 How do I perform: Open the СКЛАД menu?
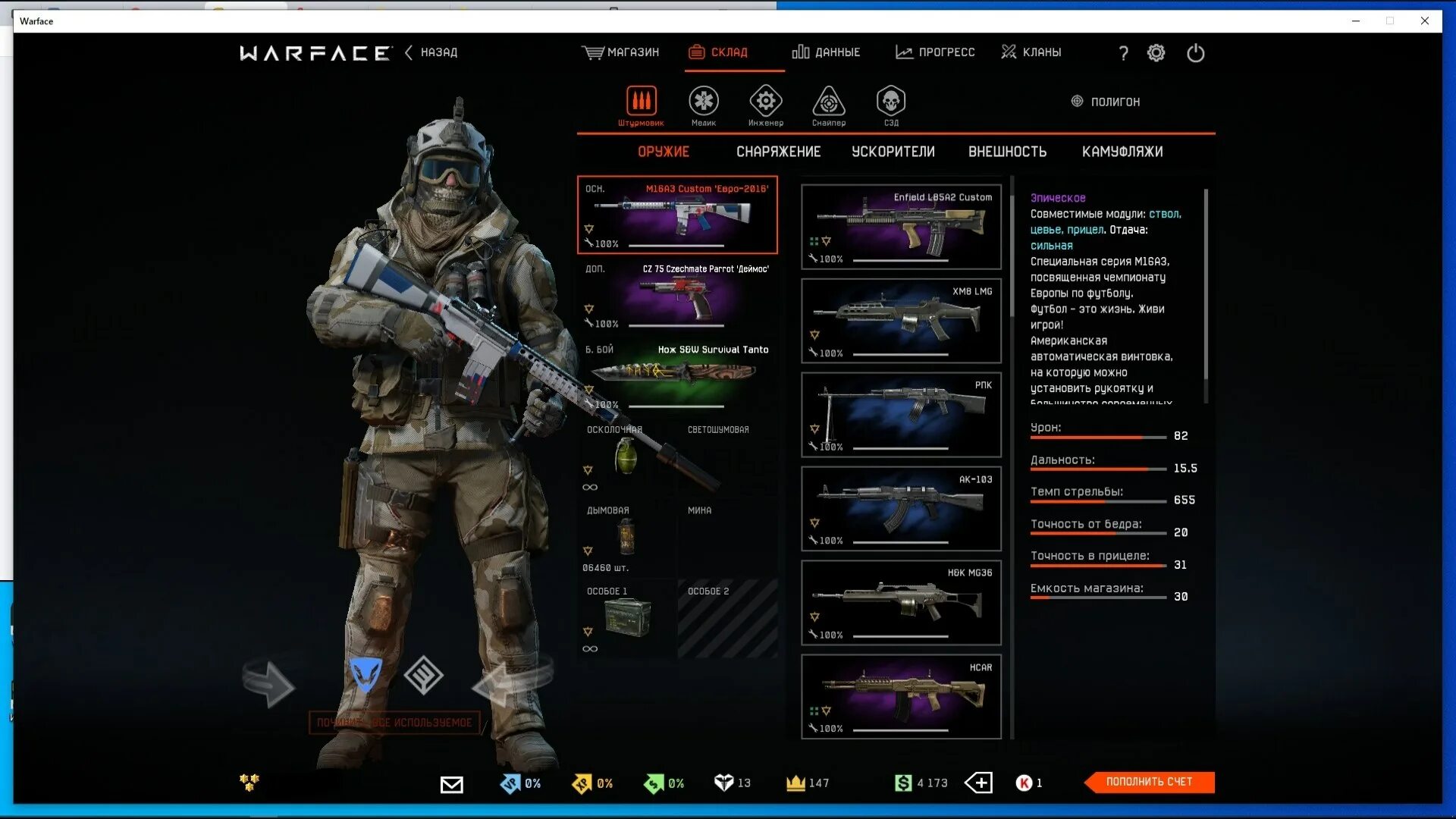(718, 52)
